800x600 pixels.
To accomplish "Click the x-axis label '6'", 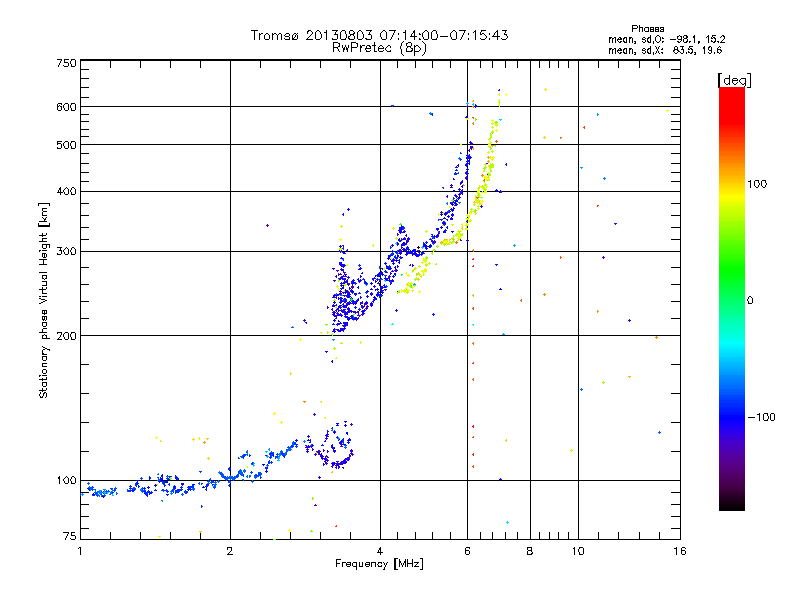I will [x=468, y=551].
